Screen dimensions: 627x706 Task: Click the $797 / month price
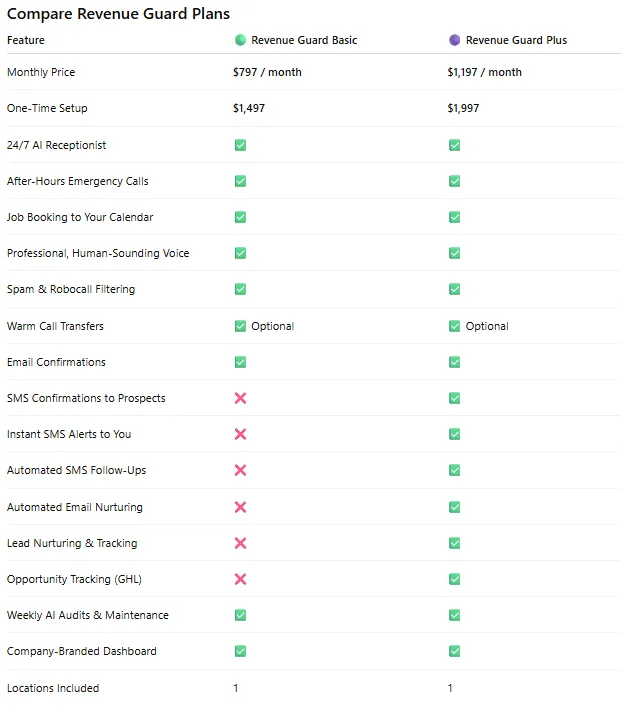coord(267,73)
